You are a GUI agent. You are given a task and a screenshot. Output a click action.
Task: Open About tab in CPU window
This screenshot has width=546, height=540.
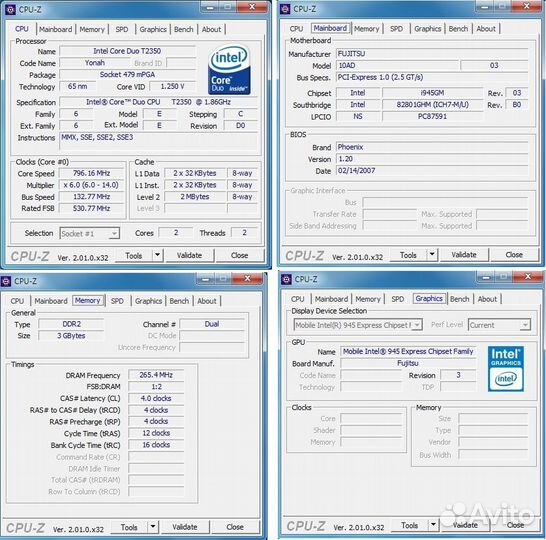click(211, 29)
